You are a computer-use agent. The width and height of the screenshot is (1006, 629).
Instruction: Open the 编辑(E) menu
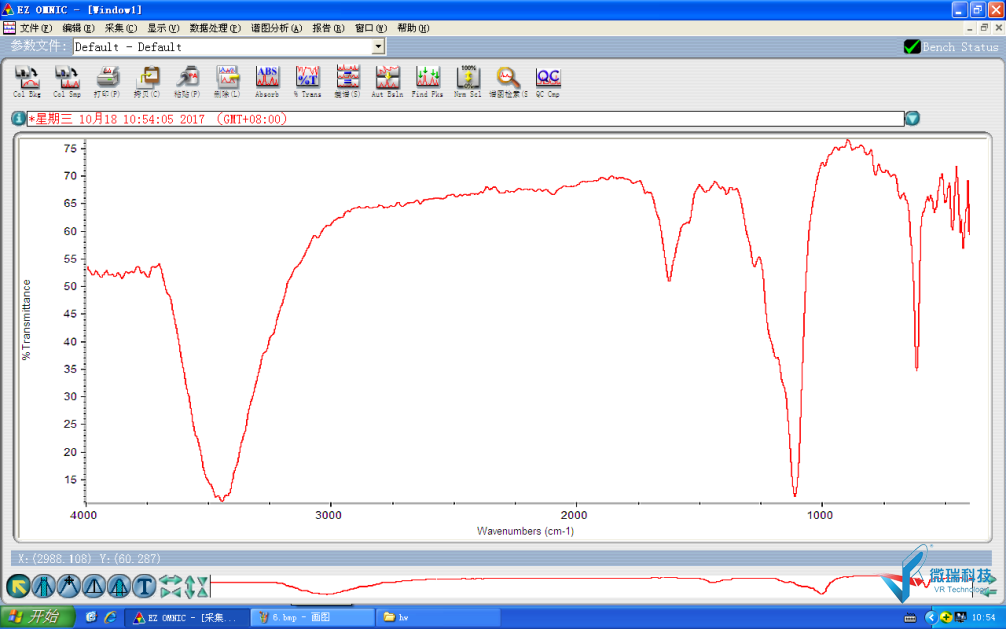pos(78,28)
